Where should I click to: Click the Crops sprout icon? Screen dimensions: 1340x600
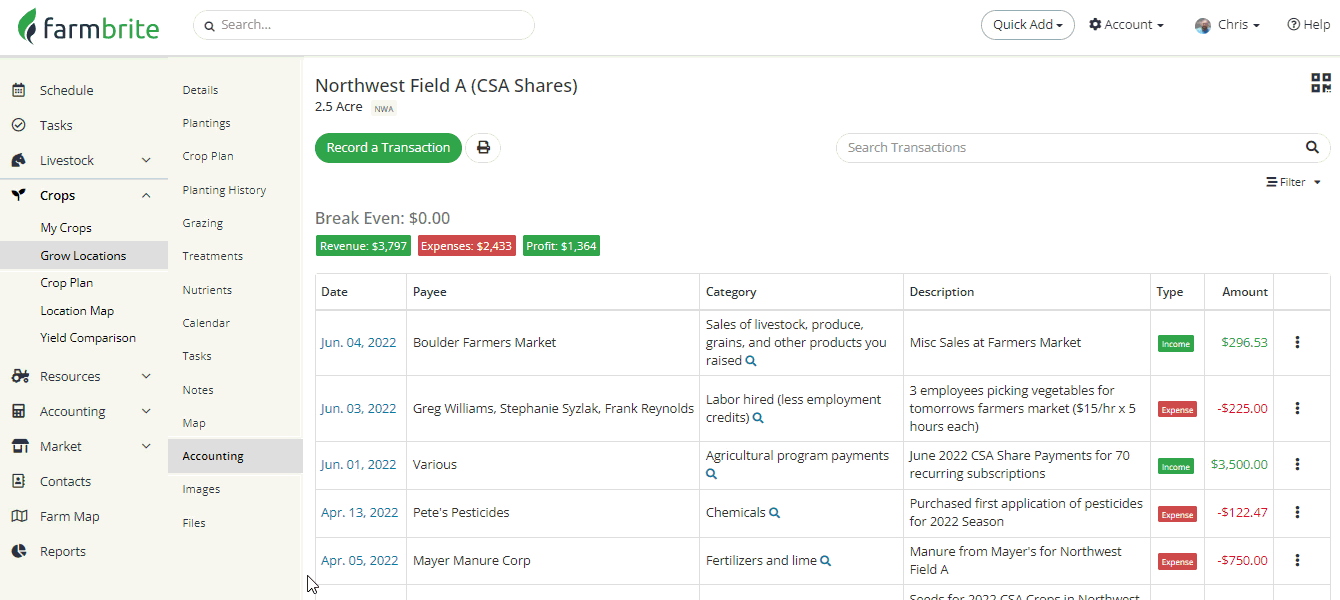coord(18,195)
